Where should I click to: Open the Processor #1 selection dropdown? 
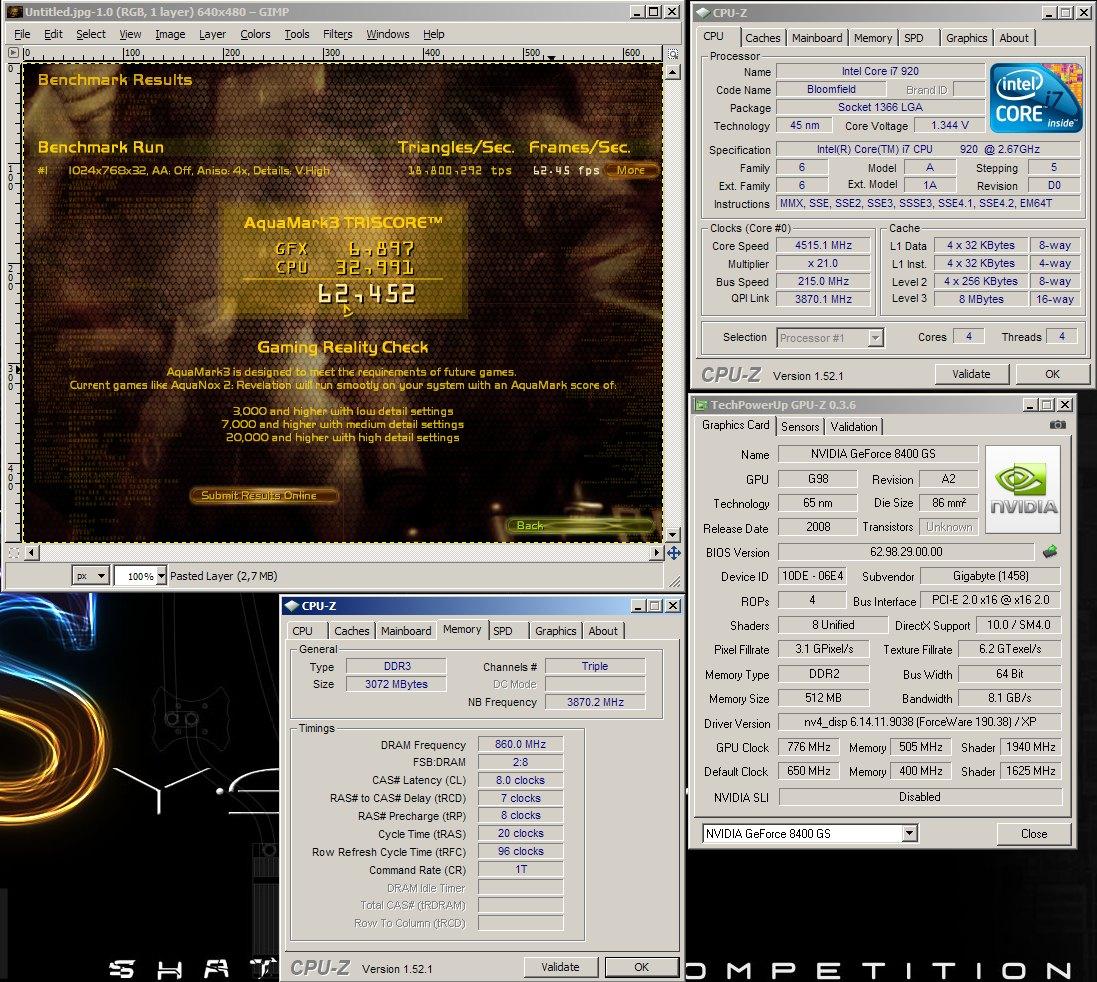pos(830,338)
